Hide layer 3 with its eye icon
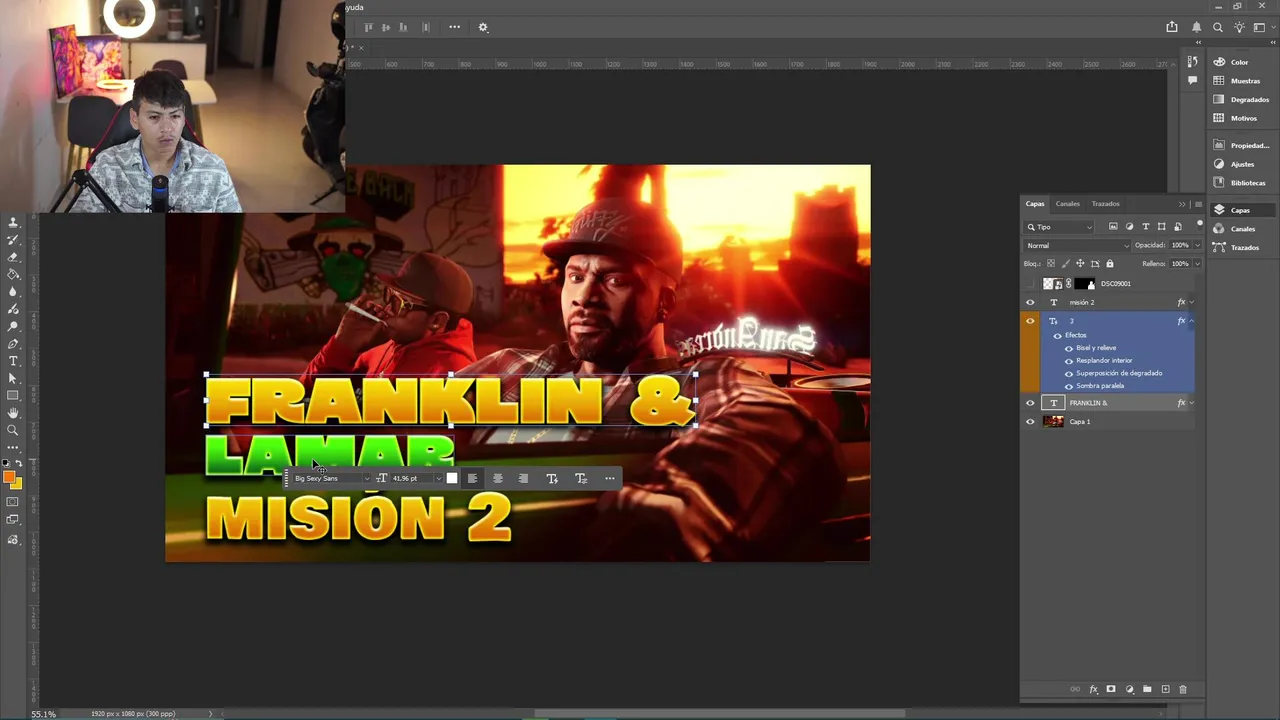The height and width of the screenshot is (720, 1280). [x=1030, y=321]
